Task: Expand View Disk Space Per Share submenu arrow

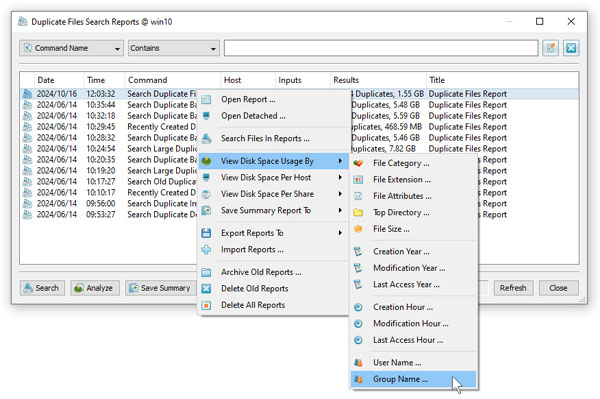Action: point(340,194)
